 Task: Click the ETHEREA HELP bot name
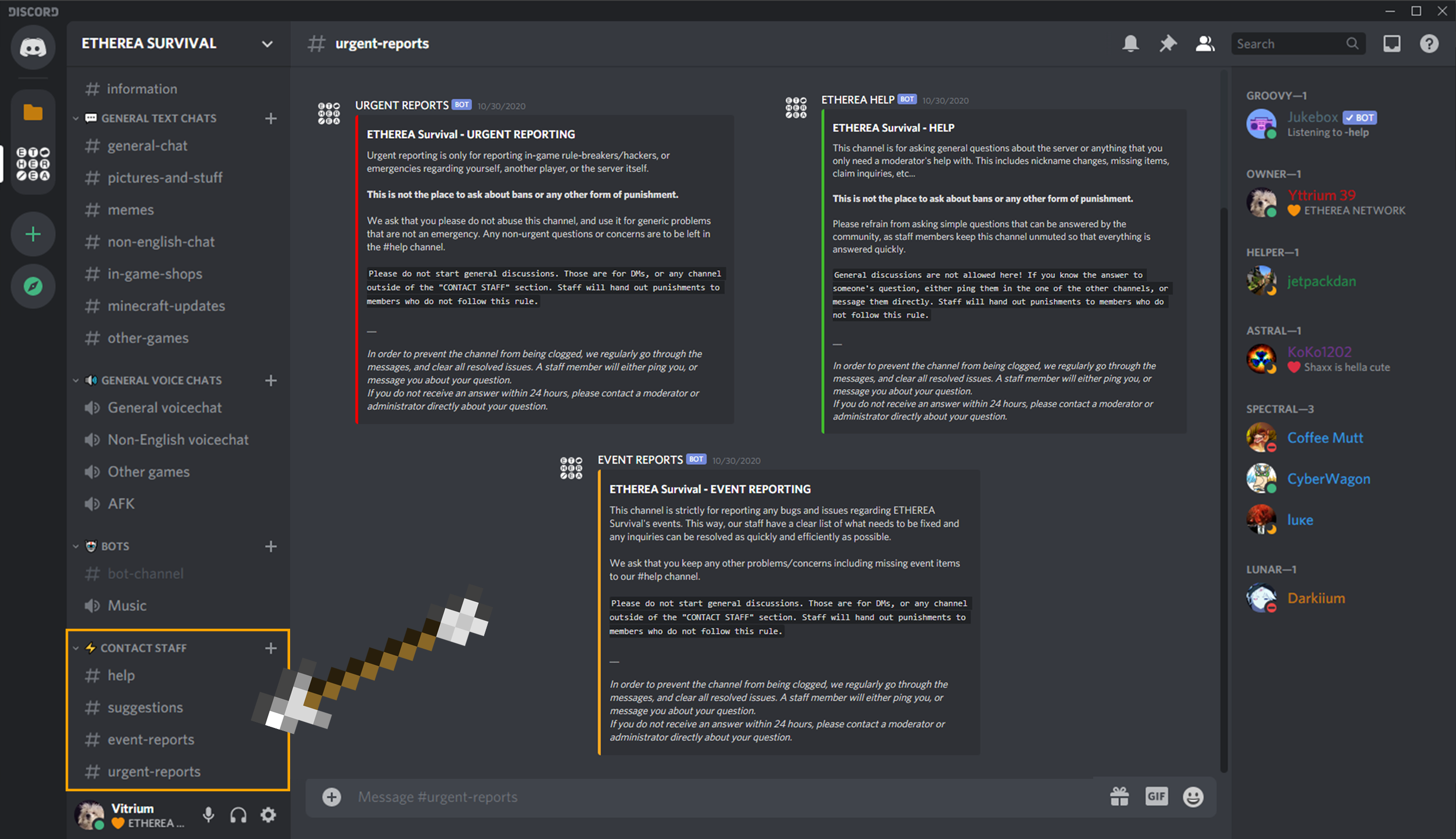coord(858,100)
